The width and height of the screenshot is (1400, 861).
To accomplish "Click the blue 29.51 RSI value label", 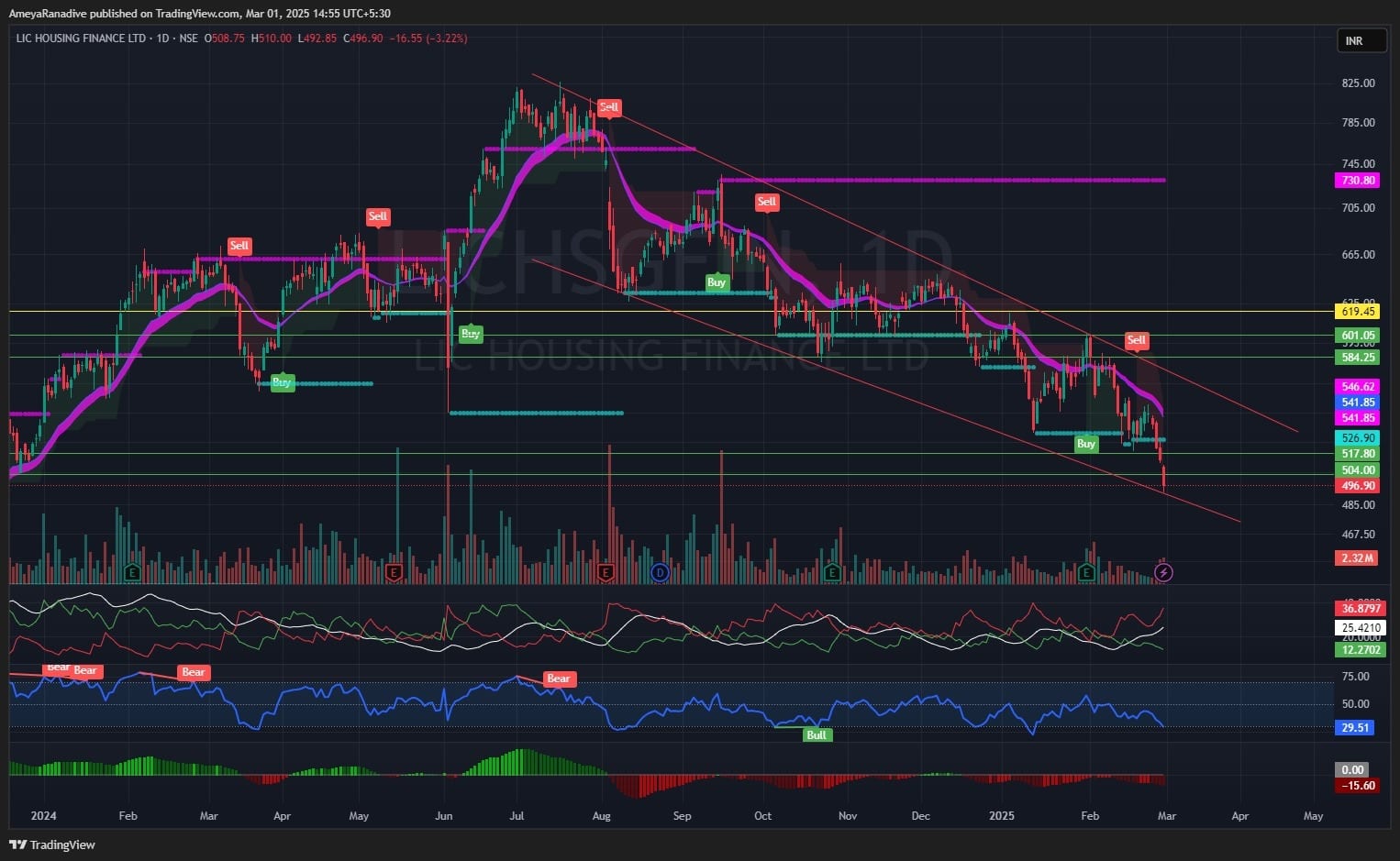I will click(x=1355, y=728).
